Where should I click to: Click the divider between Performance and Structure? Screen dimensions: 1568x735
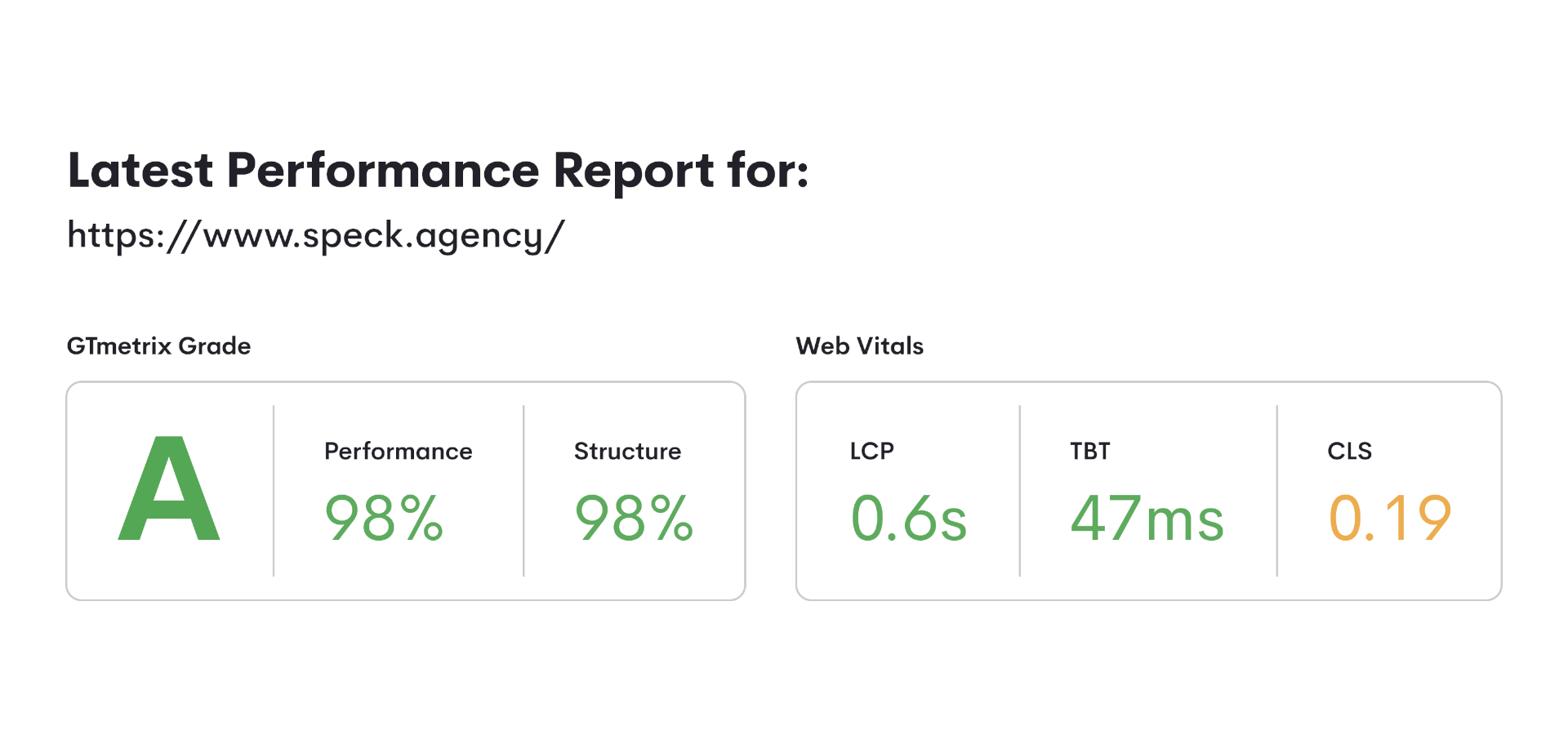pyautogui.click(x=523, y=491)
